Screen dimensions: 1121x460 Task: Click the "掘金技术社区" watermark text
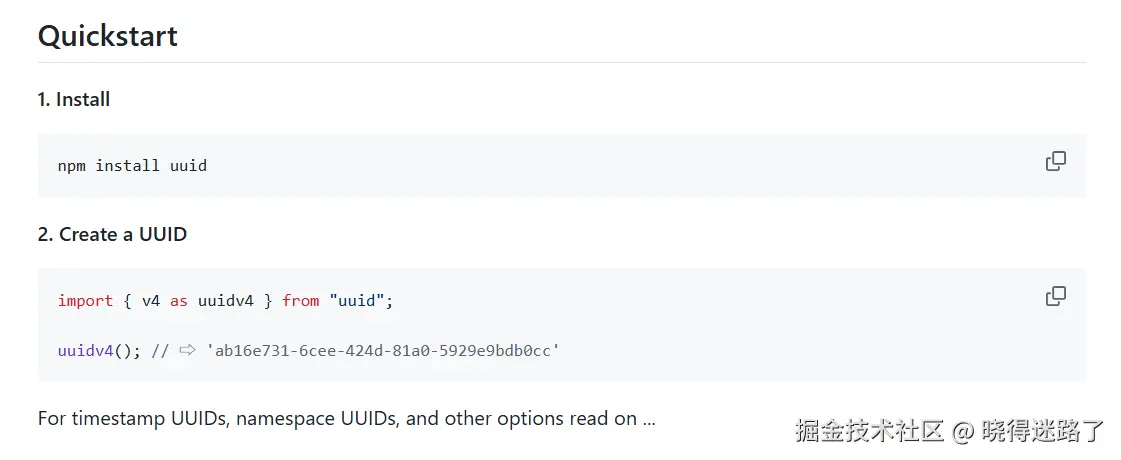(x=870, y=431)
